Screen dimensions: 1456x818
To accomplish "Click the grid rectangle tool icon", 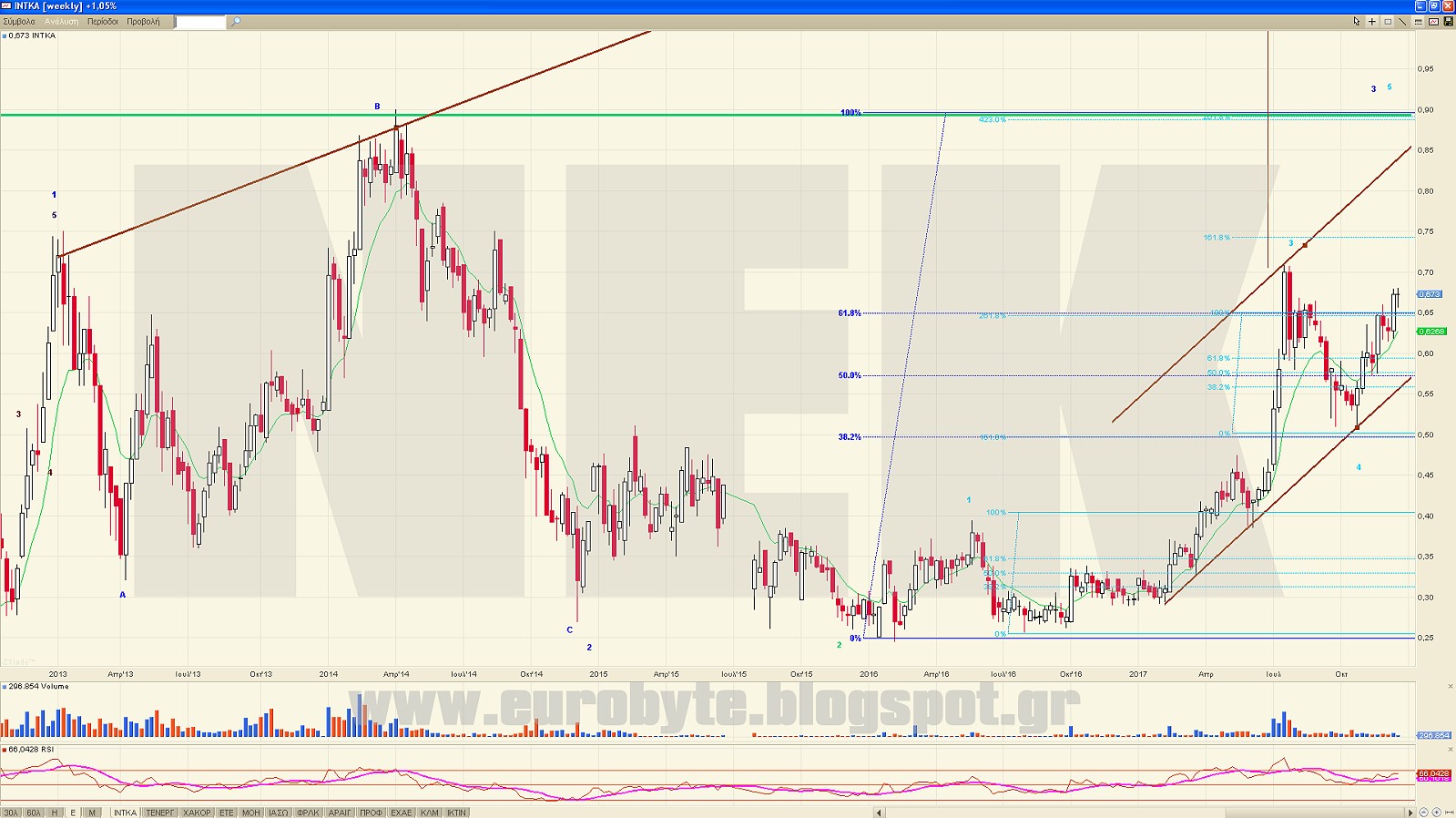I will click(1388, 21).
